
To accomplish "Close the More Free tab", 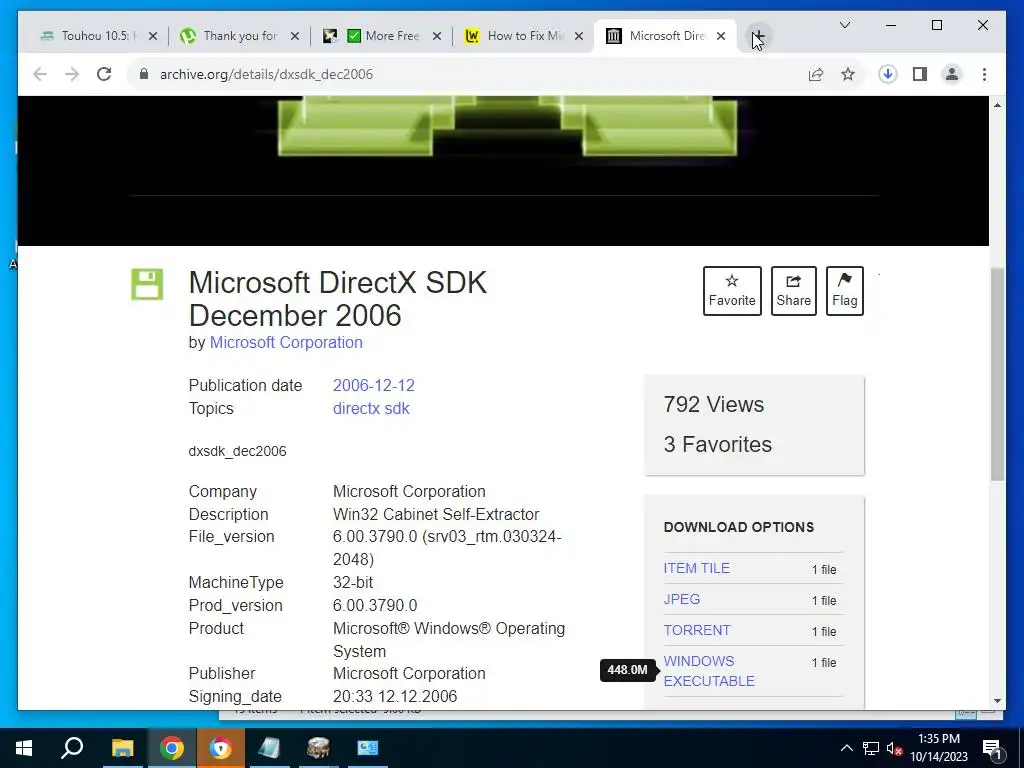I will tap(437, 37).
